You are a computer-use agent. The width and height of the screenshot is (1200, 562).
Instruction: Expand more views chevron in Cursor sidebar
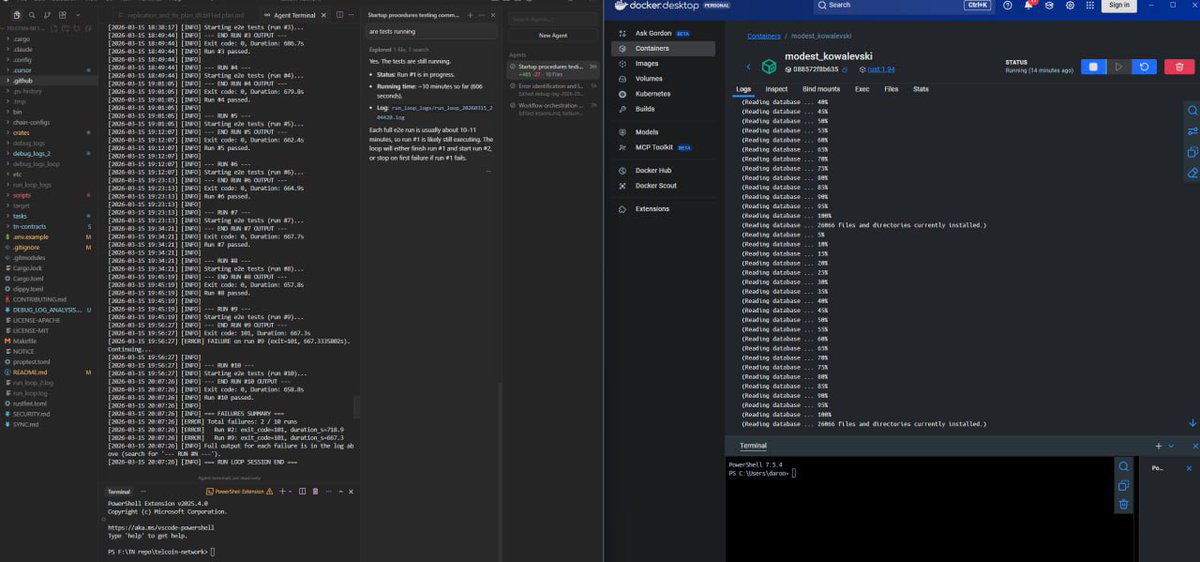click(78, 17)
